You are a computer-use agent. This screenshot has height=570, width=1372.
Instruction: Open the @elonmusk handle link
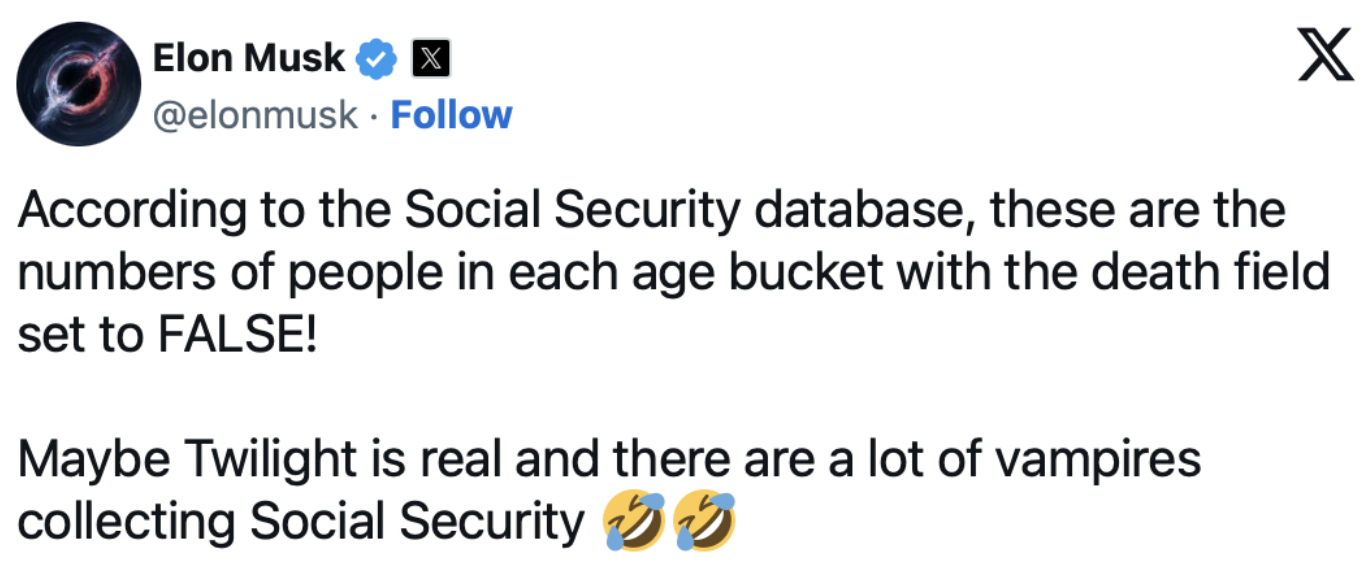tap(254, 115)
